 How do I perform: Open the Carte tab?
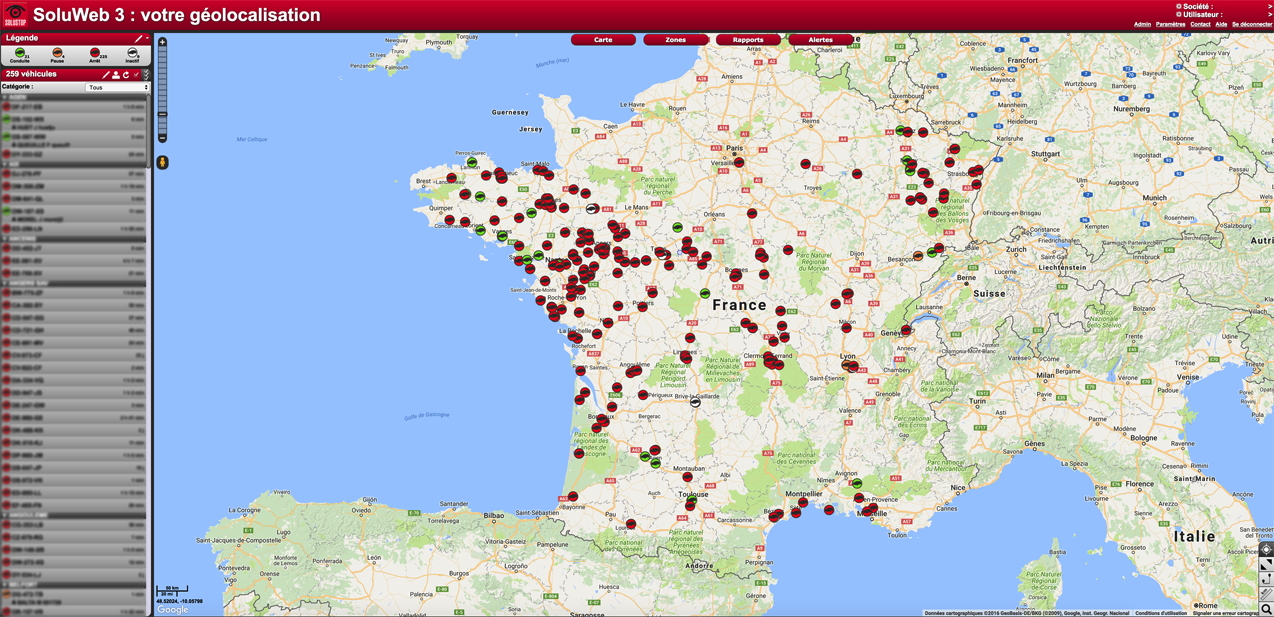point(603,40)
